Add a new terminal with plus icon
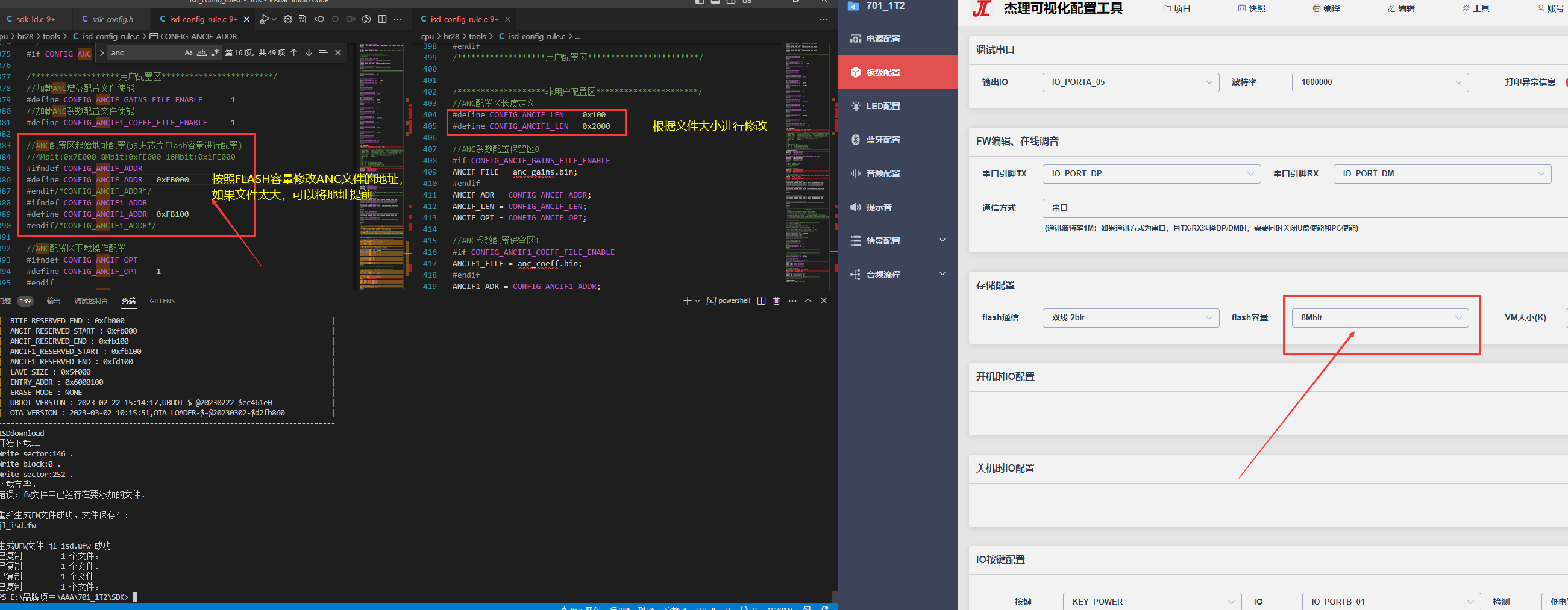This screenshot has width=1568, height=610. [x=687, y=301]
